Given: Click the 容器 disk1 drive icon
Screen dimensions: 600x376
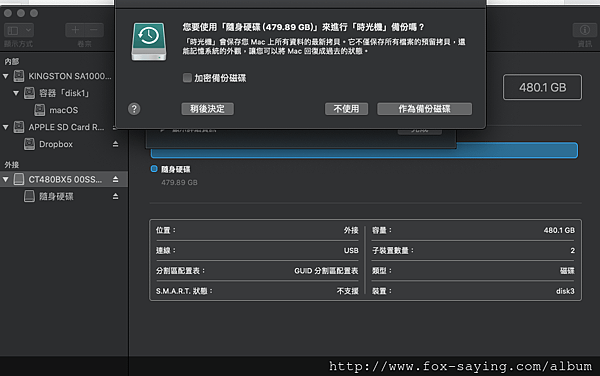Looking at the screenshot, I should (29, 93).
